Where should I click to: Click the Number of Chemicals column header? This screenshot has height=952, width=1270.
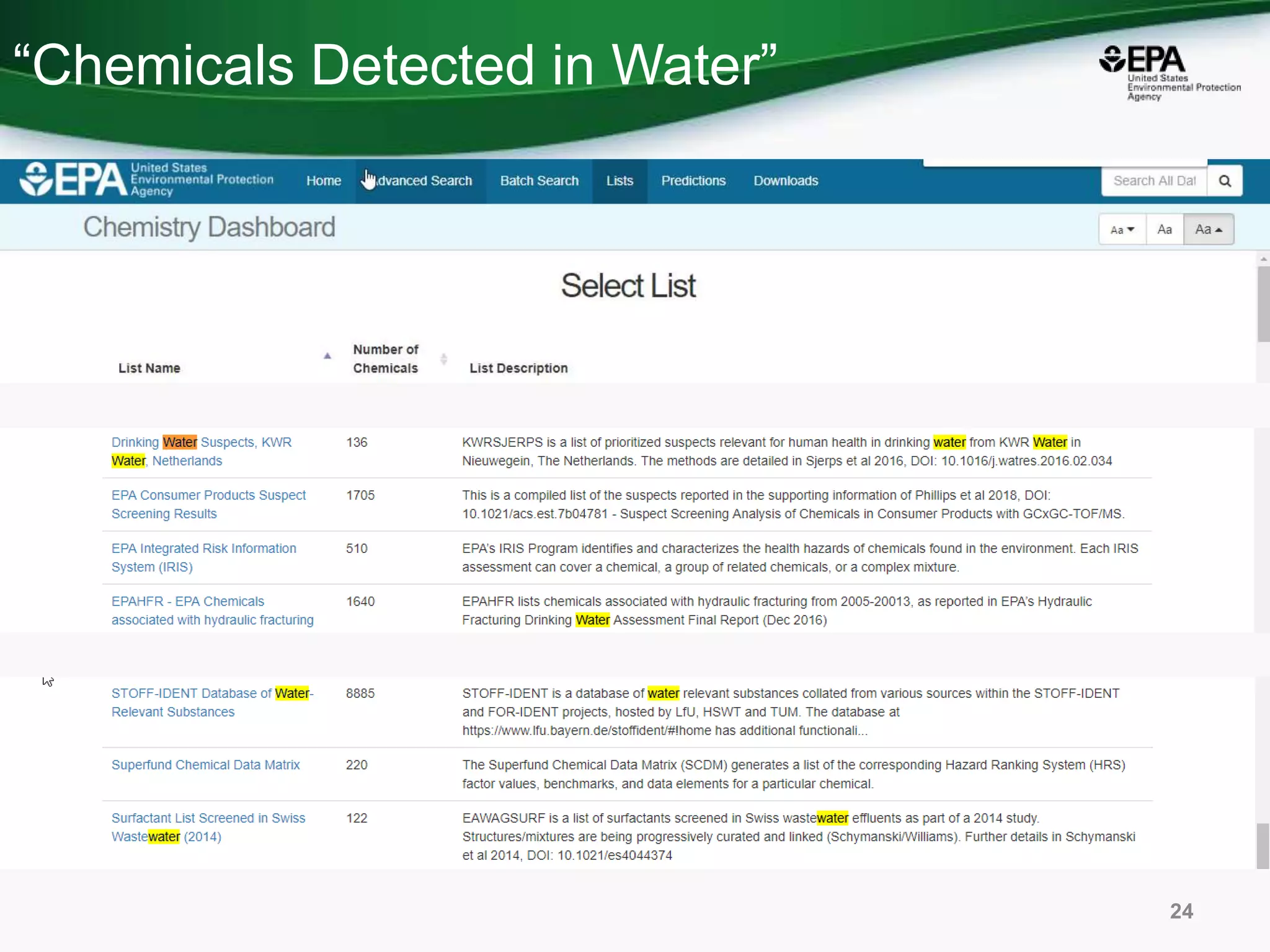pos(386,359)
